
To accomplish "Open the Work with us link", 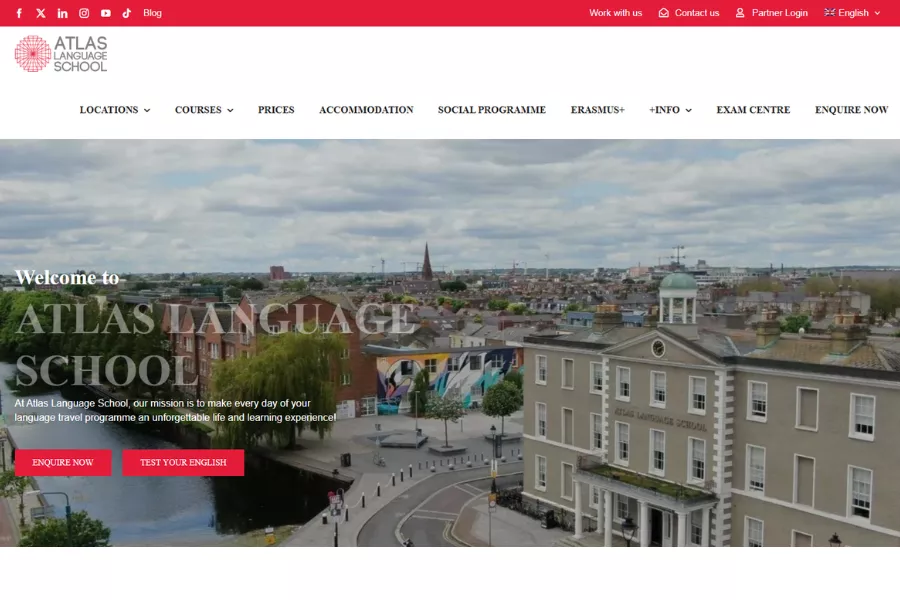I will (615, 13).
